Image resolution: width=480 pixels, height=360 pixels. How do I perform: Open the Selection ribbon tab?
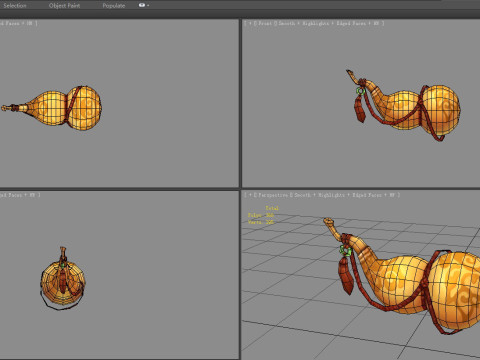(15, 6)
